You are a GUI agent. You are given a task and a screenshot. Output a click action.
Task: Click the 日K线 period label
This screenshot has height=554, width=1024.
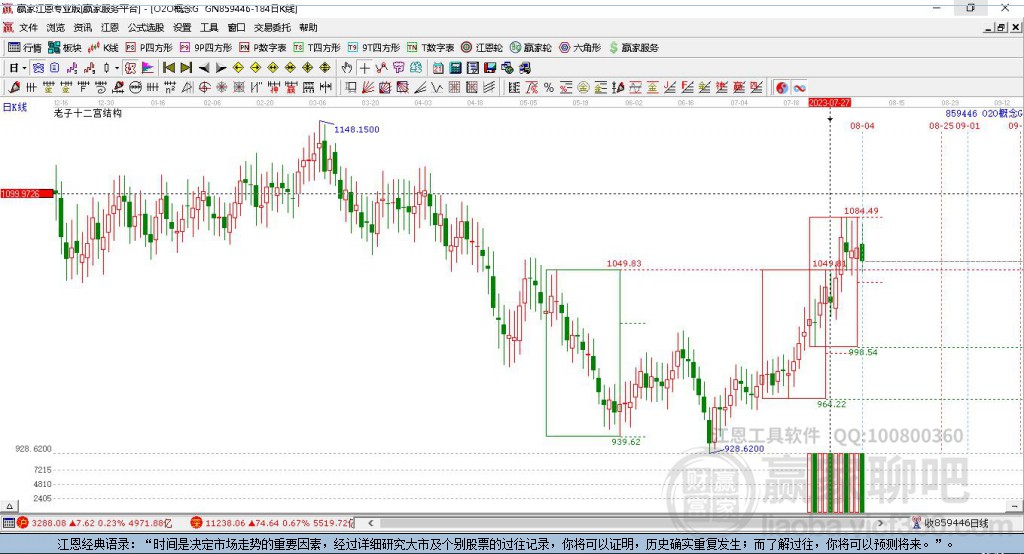click(x=14, y=107)
